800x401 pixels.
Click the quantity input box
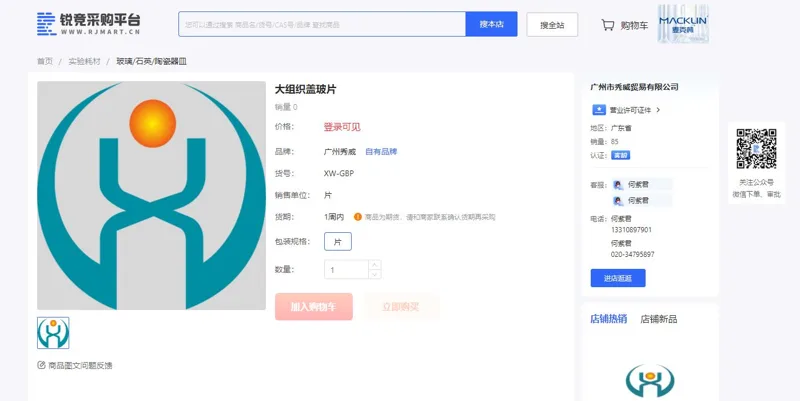346,270
